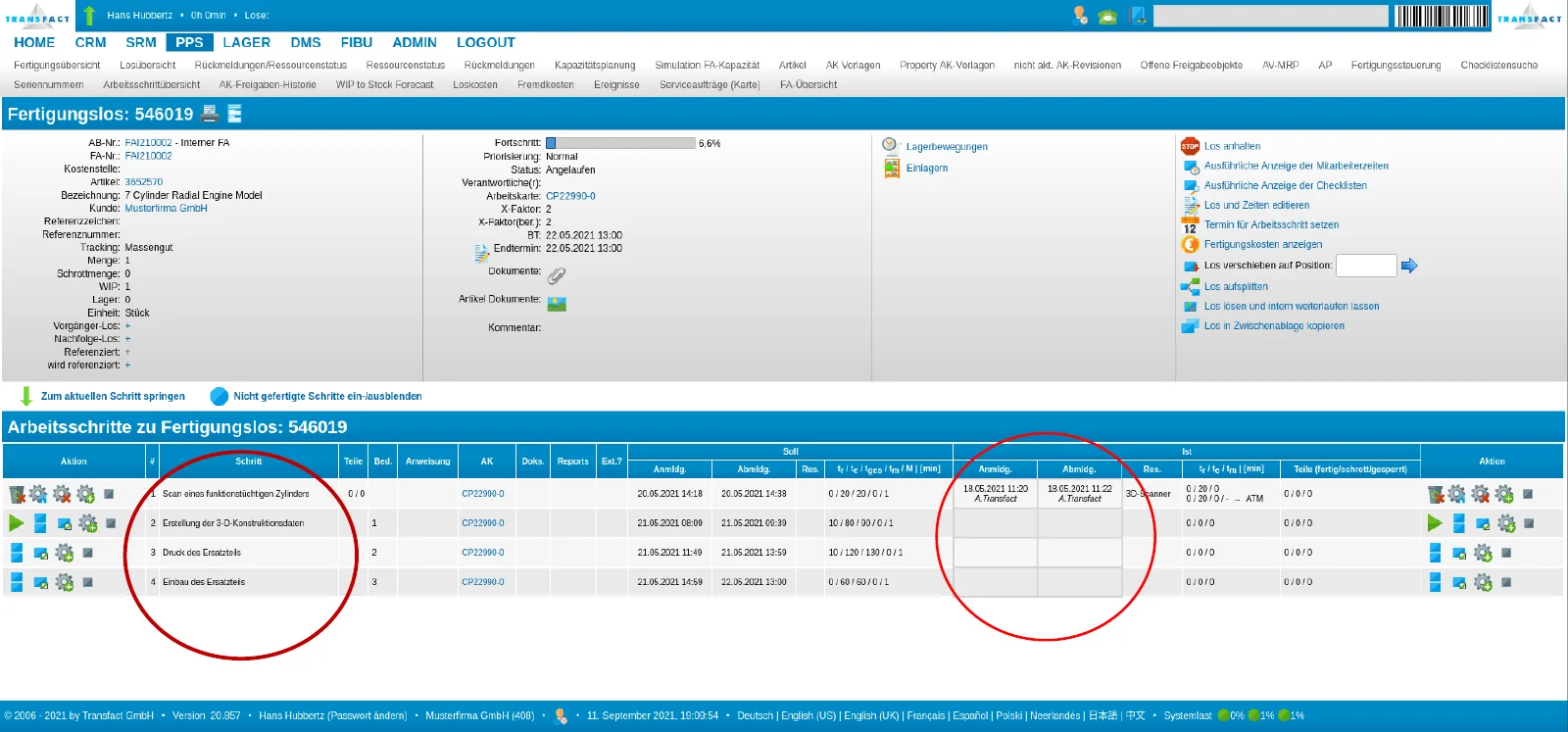1568x732 pixels.
Task: Open Los und Zeiten editieren
Action: [1256, 205]
